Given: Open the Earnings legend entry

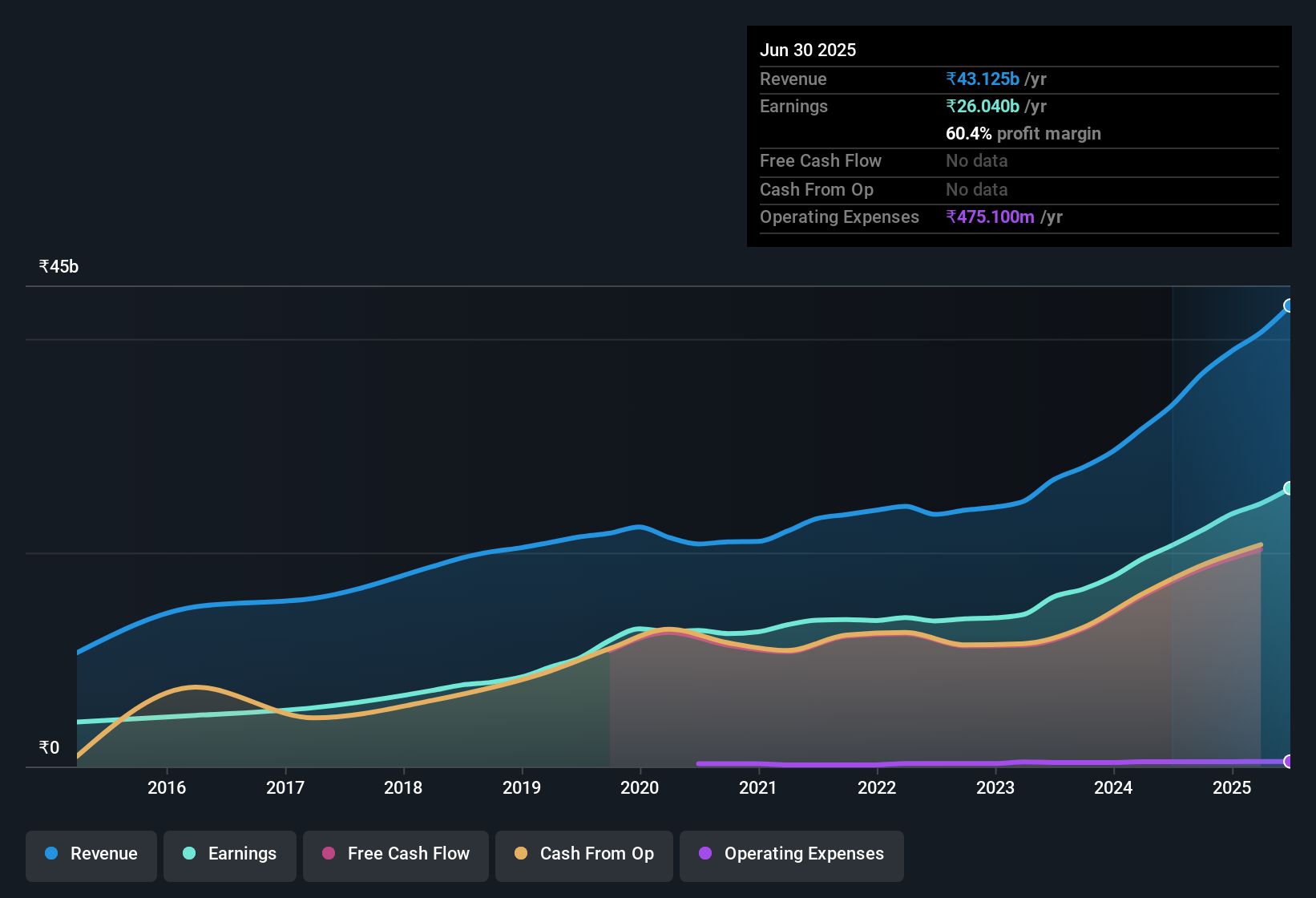Looking at the screenshot, I should [x=229, y=854].
